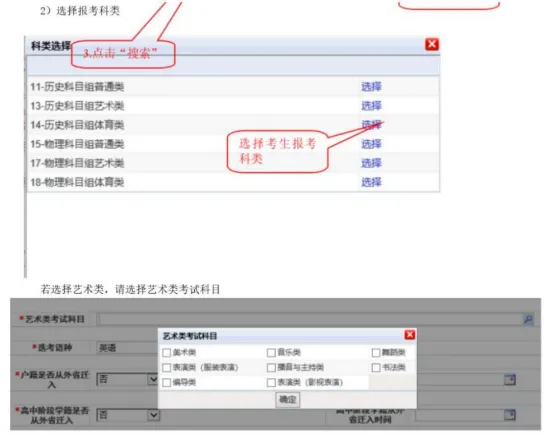The width and height of the screenshot is (555, 436).
Task: Focus the 艺术类考试科目 input field
Action: [311, 319]
